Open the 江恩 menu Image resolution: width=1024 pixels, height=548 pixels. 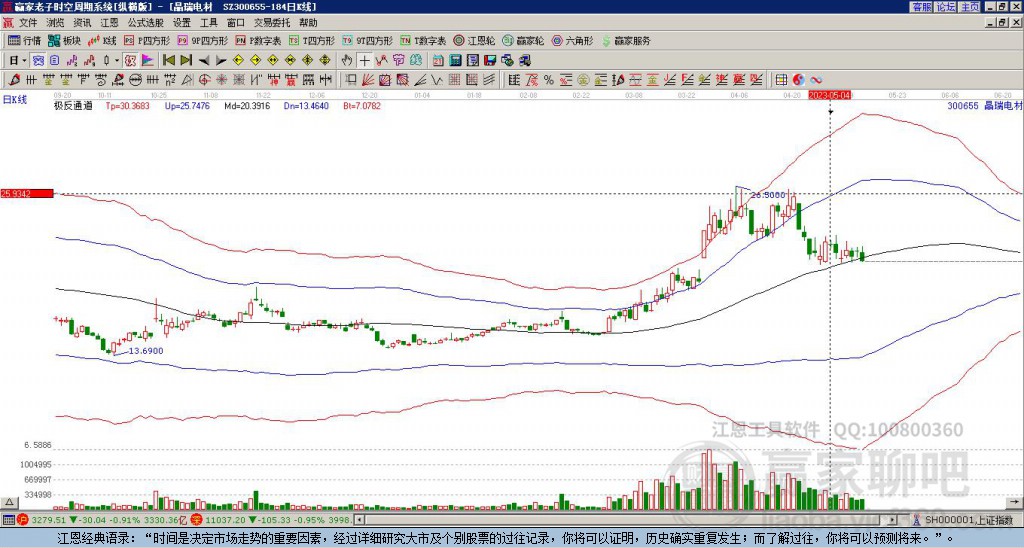pos(109,23)
